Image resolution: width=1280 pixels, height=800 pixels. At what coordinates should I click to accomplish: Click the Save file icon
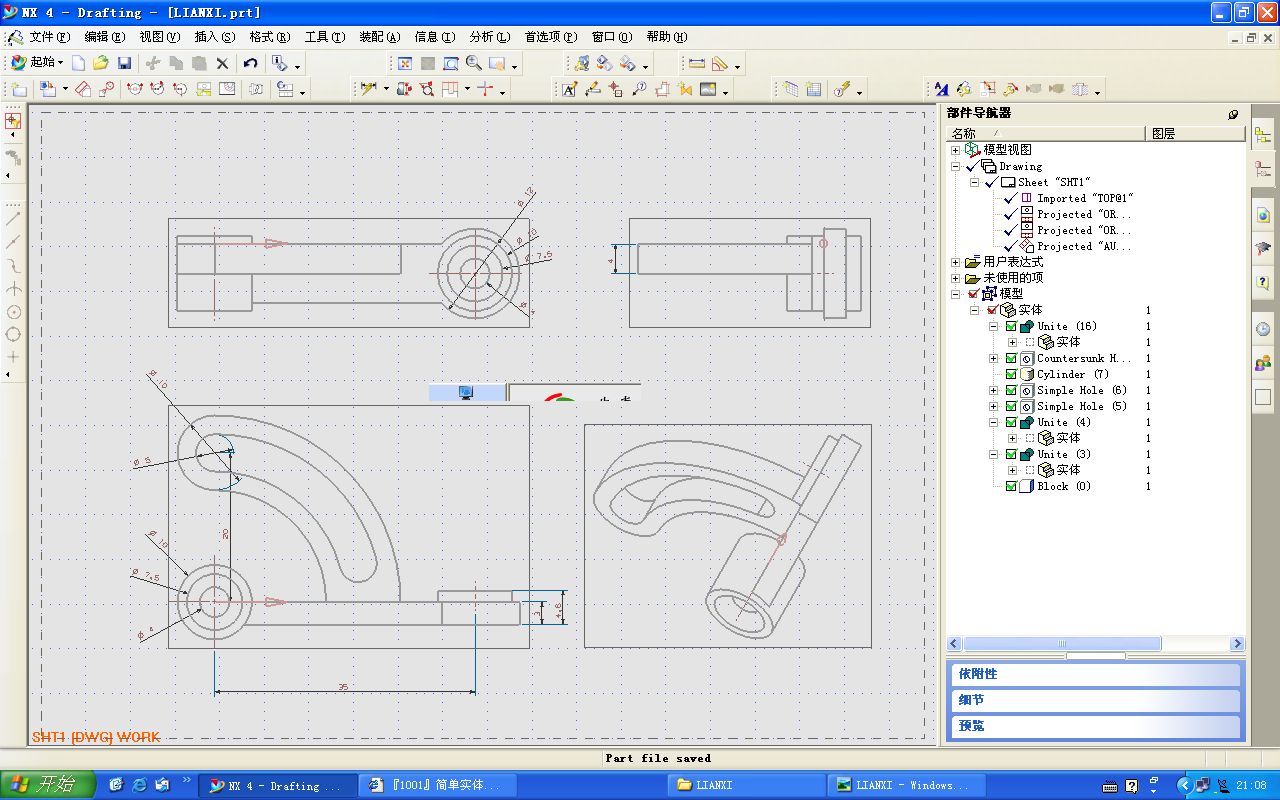click(x=125, y=63)
